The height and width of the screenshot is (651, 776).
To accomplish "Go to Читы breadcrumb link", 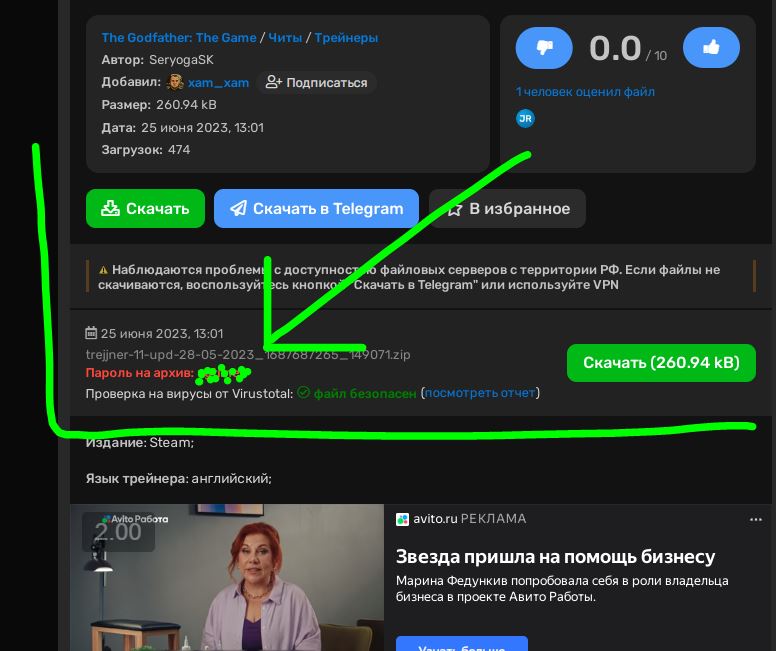I will click(x=285, y=38).
